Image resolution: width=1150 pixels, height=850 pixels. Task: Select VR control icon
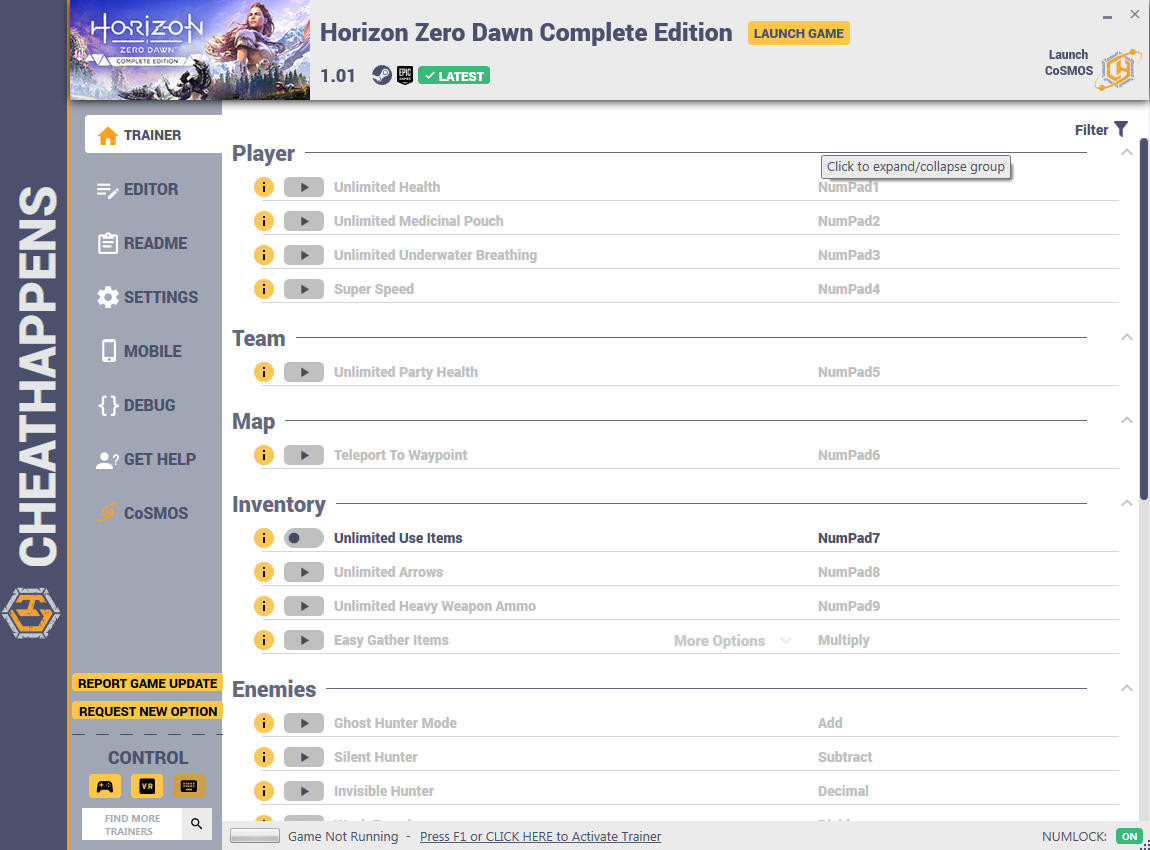pyautogui.click(x=147, y=786)
